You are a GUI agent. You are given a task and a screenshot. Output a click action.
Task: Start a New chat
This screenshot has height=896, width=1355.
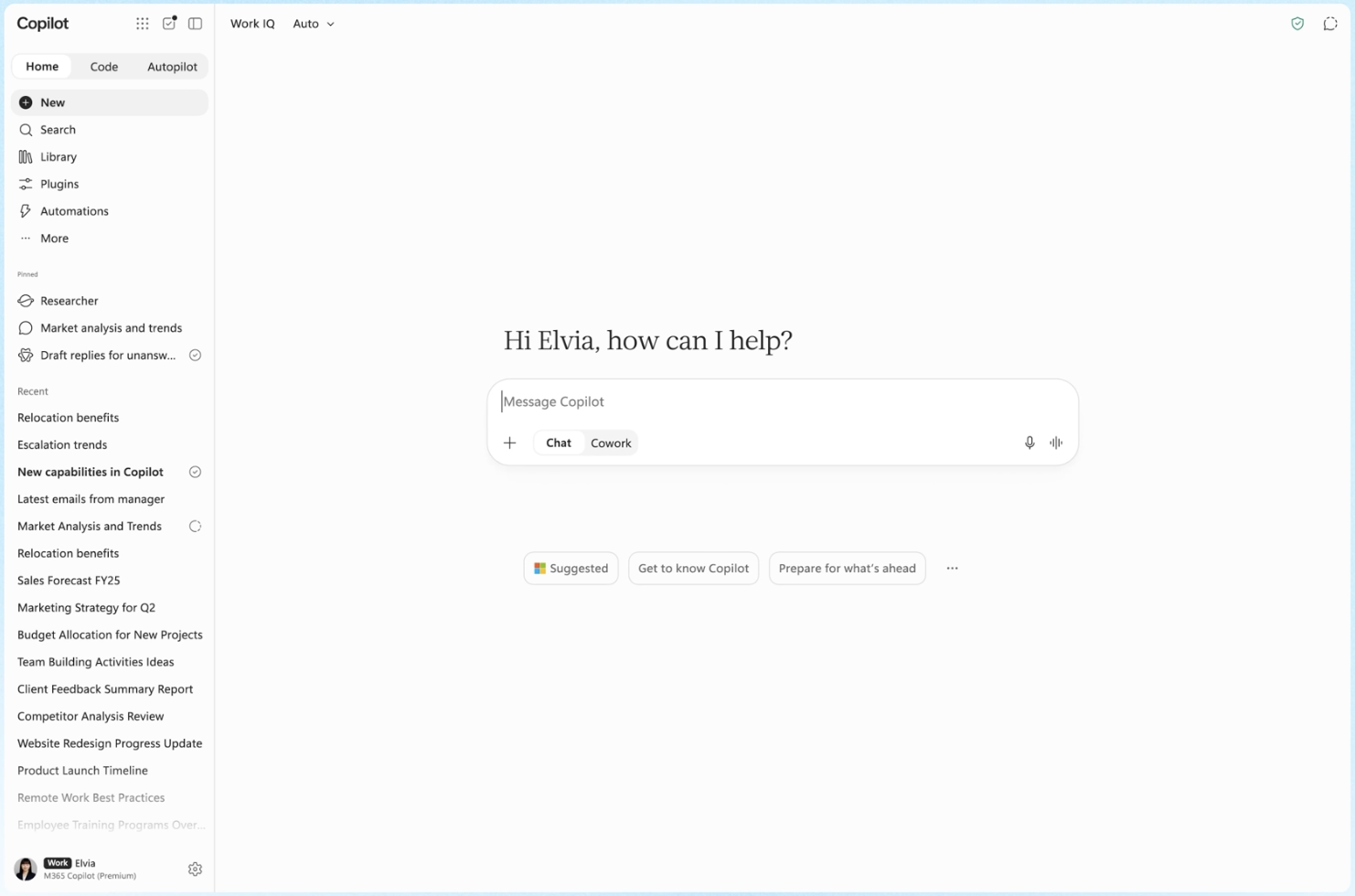[x=110, y=102]
